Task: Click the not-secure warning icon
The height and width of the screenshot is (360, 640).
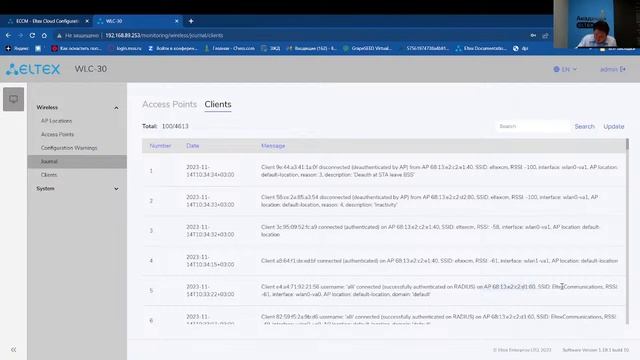Action: [59, 36]
